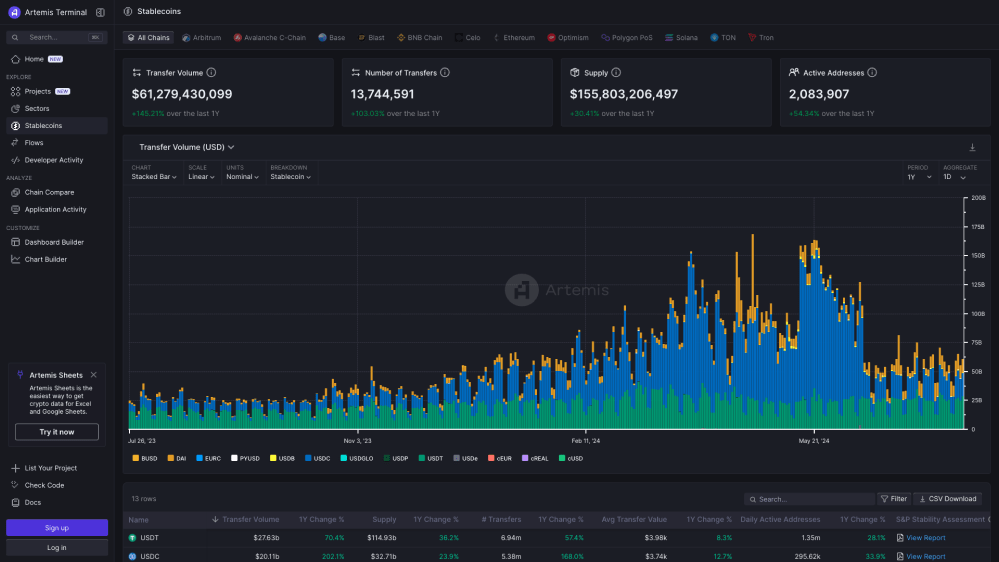Image resolution: width=999 pixels, height=562 pixels.
Task: Filter by TON chain
Action: pos(722,38)
